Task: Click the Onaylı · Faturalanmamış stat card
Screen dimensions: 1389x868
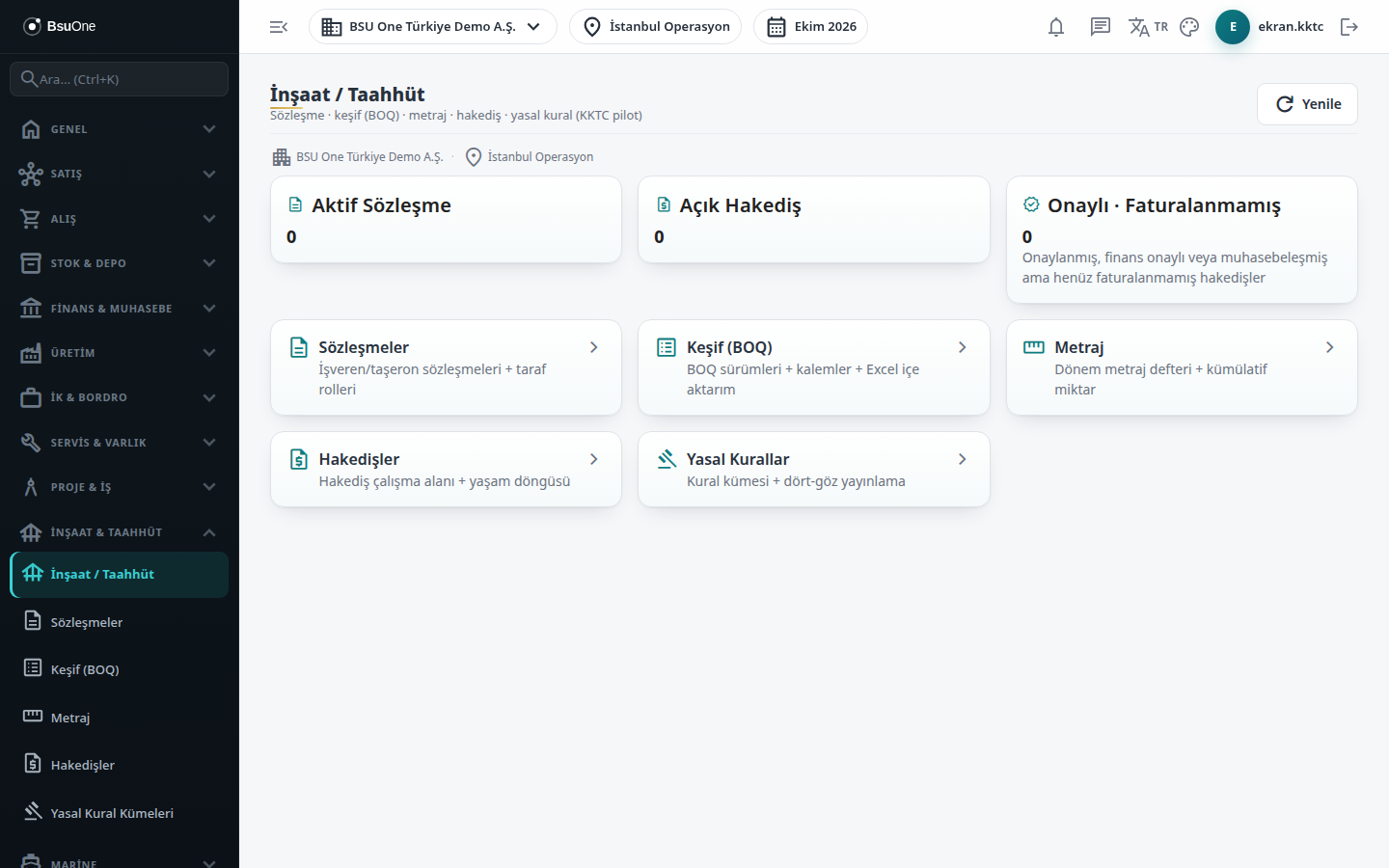Action: 1182,240
